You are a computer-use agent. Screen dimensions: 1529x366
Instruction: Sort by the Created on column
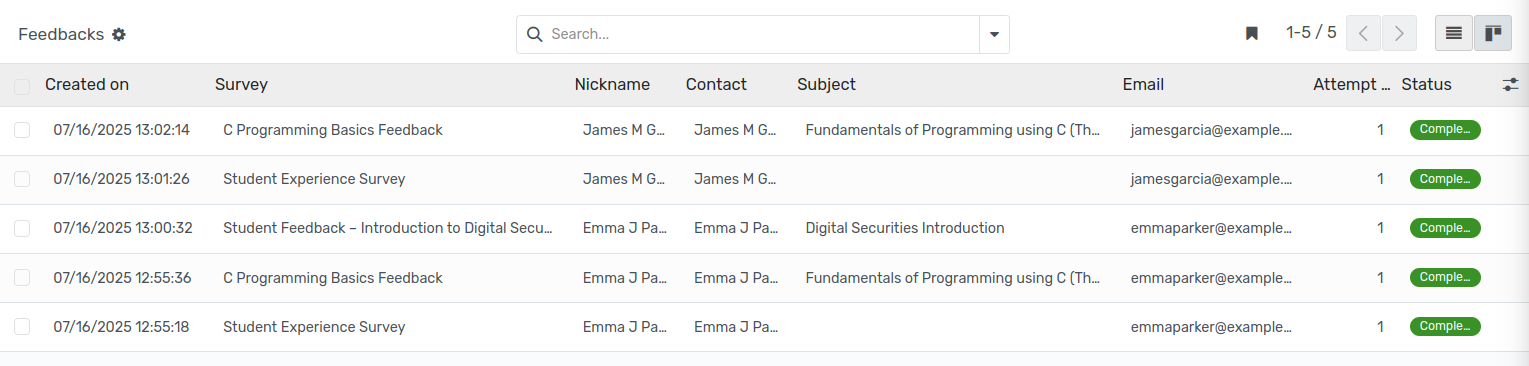coord(87,85)
